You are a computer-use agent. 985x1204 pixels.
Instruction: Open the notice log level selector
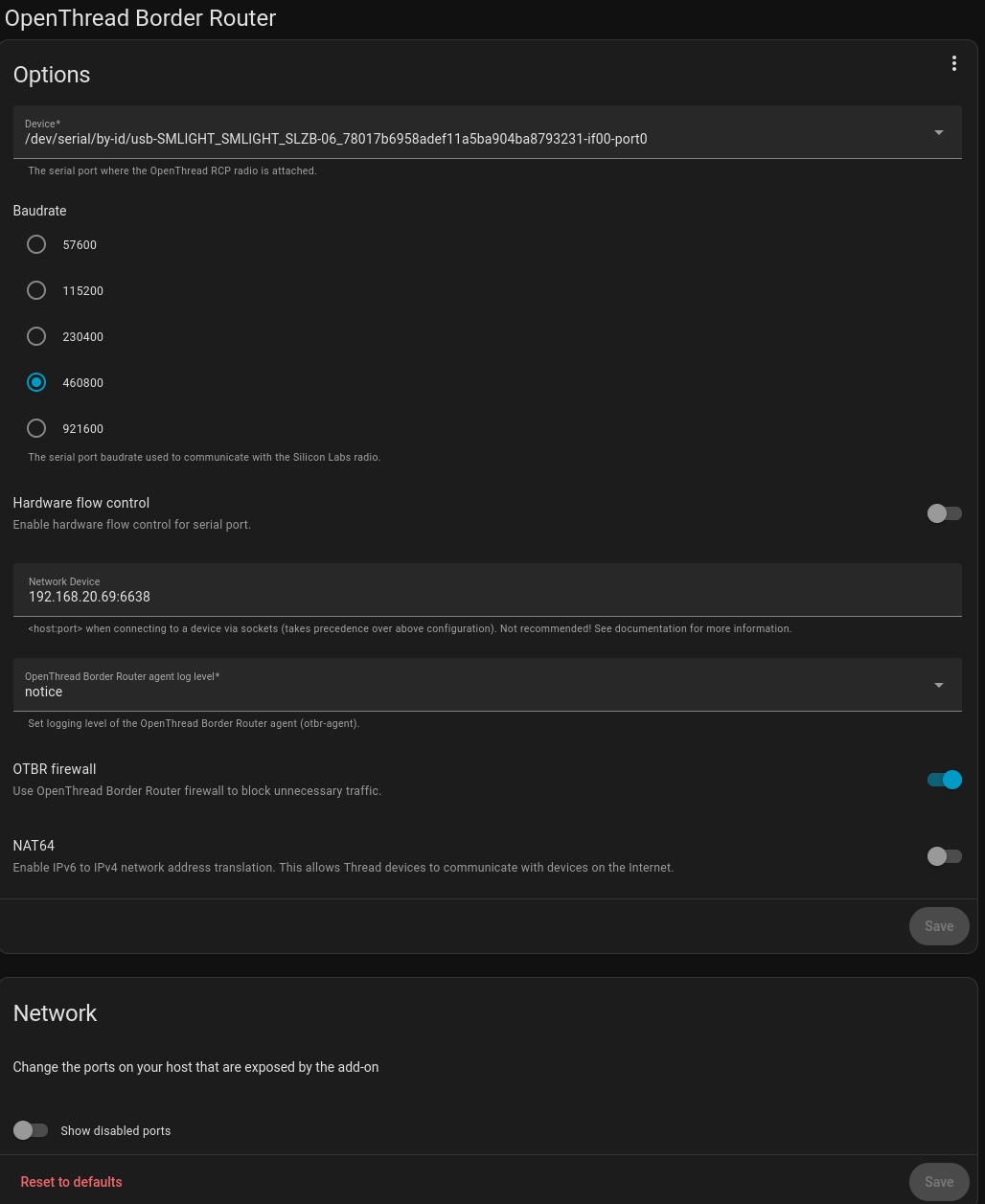tap(470, 692)
